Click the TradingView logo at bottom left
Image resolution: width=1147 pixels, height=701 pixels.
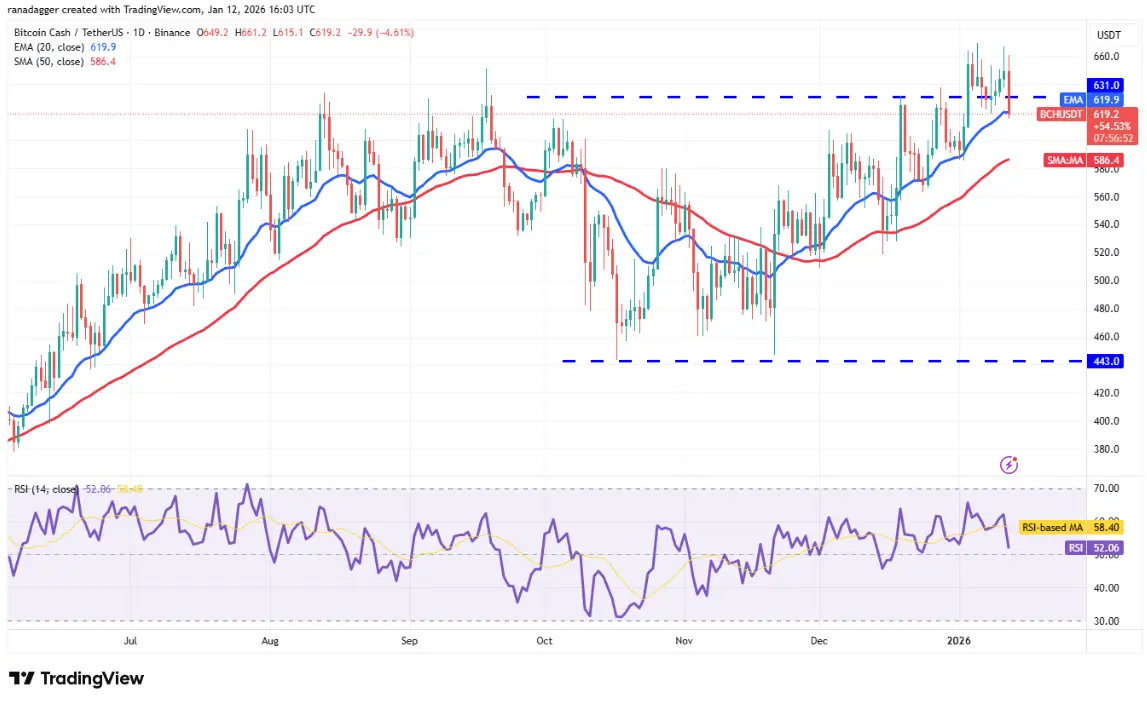click(76, 678)
